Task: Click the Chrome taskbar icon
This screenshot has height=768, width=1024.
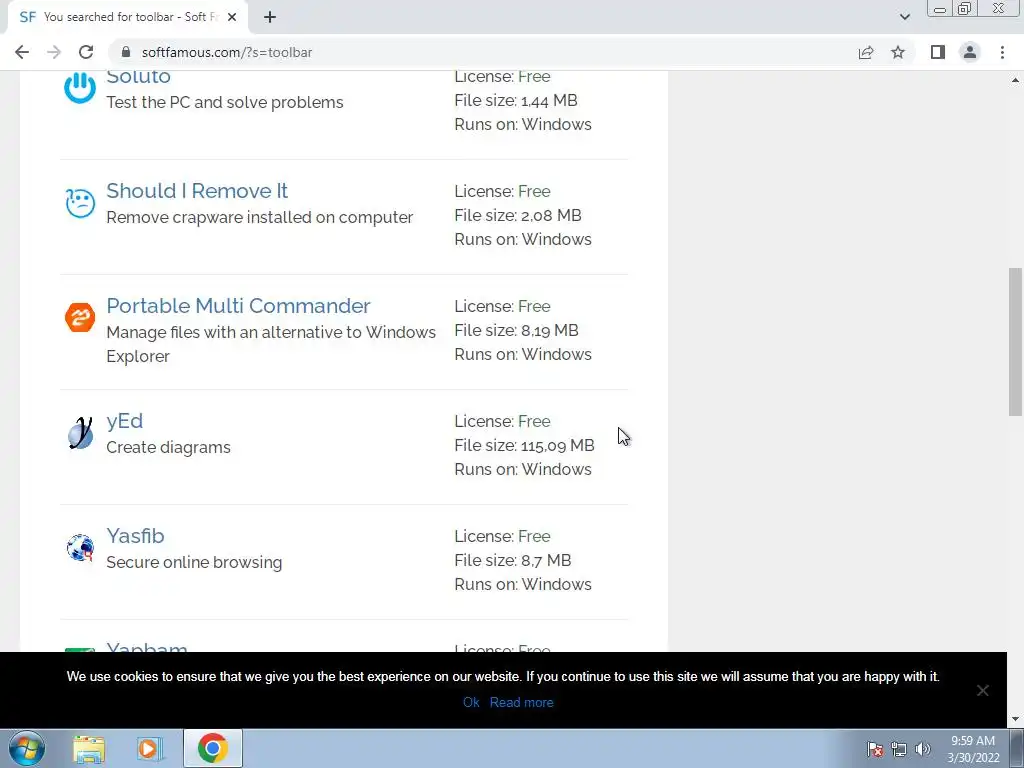Action: (x=212, y=748)
